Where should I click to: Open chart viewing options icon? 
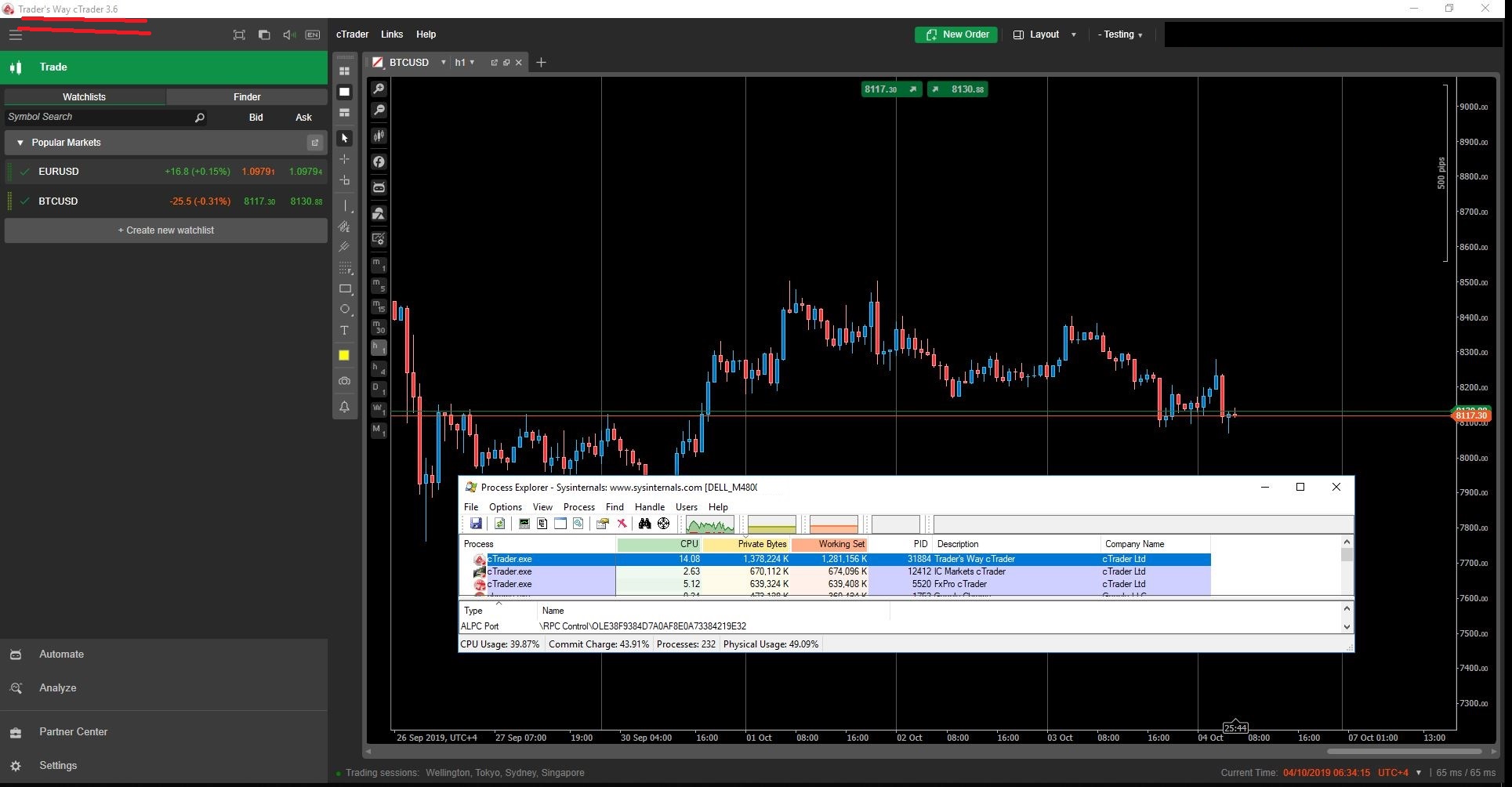[379, 239]
